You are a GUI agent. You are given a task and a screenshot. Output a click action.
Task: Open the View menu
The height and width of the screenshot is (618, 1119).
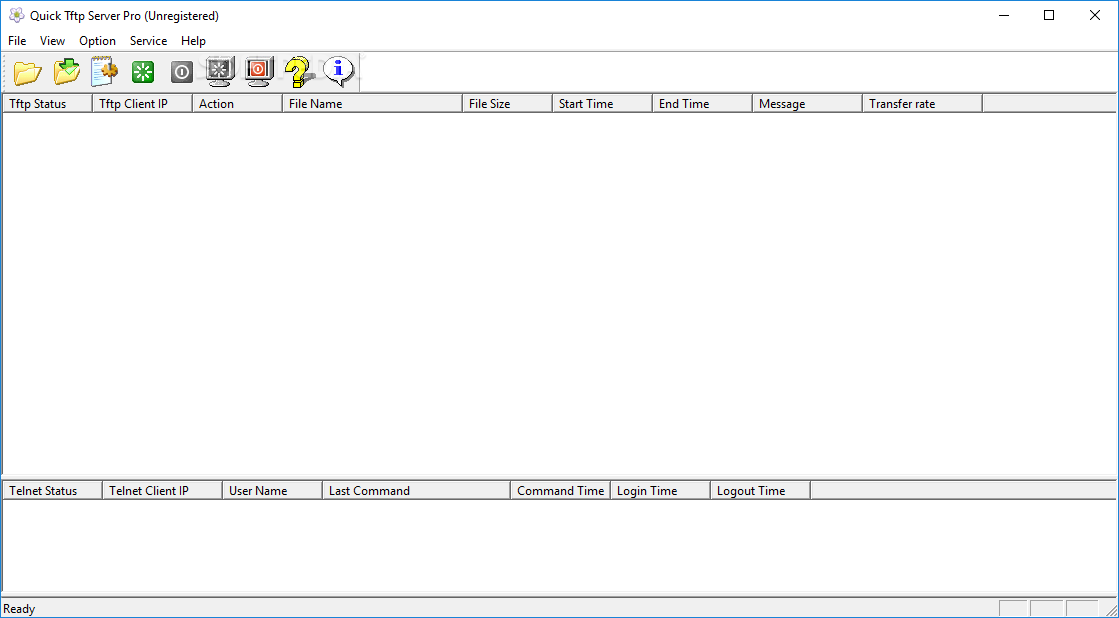[x=52, y=41]
